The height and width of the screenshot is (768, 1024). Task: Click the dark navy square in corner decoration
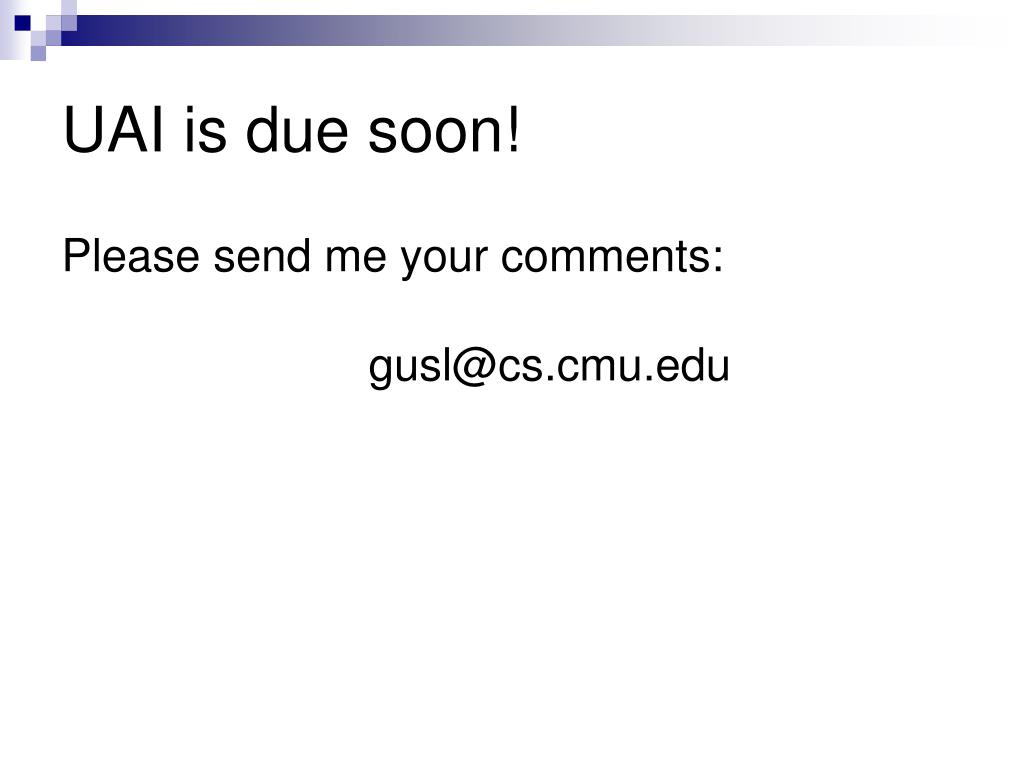[23, 24]
